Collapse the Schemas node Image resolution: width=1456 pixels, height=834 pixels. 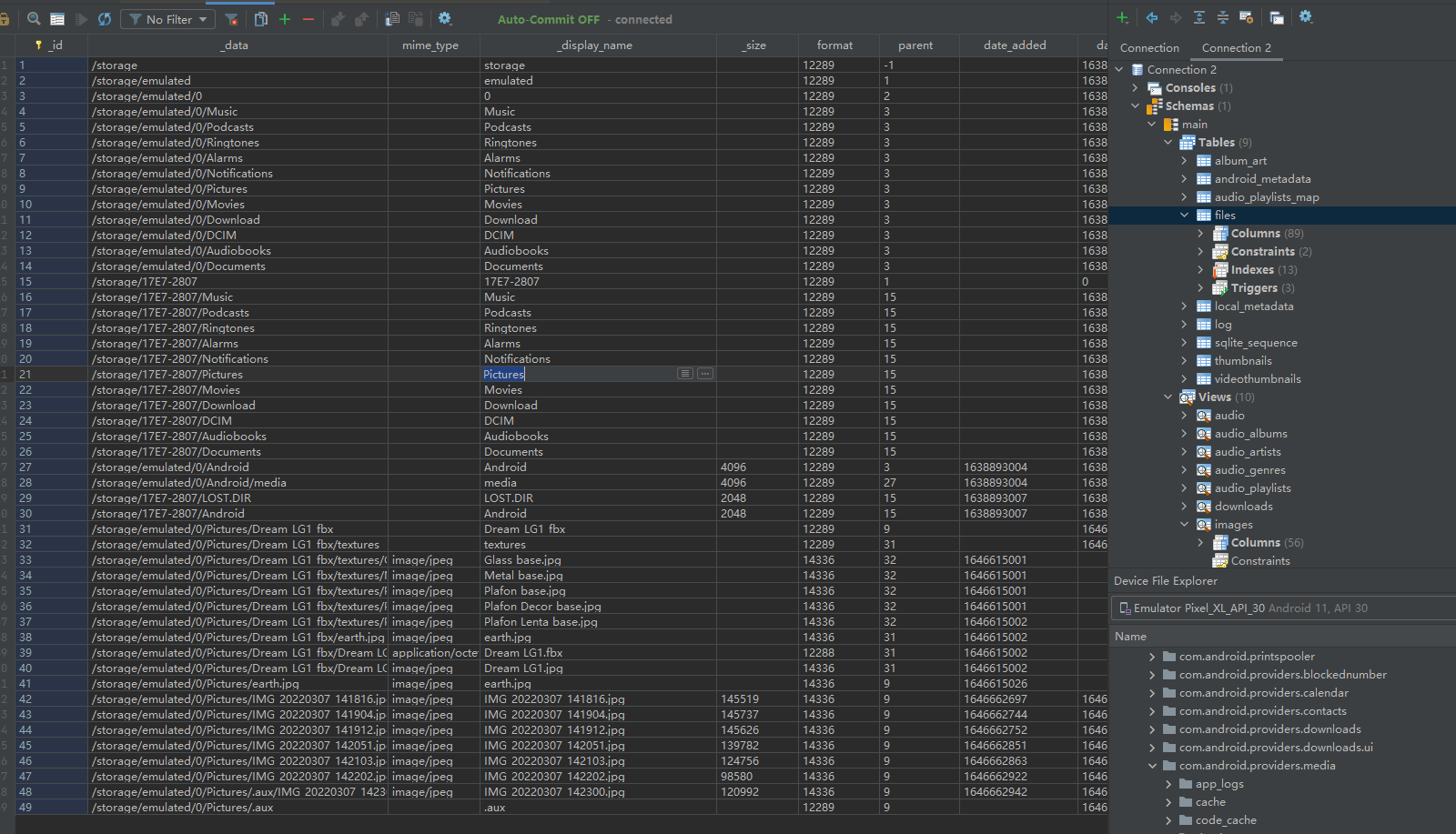click(1136, 106)
